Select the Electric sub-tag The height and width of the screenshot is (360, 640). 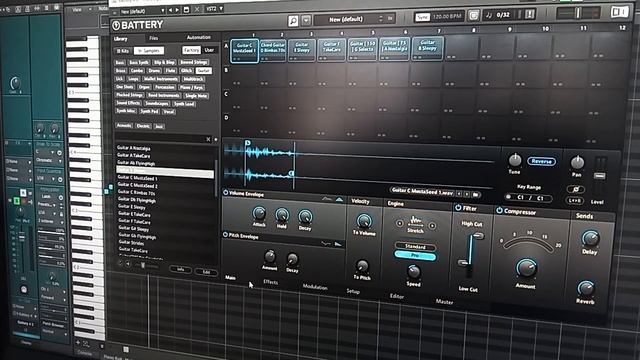click(x=143, y=126)
